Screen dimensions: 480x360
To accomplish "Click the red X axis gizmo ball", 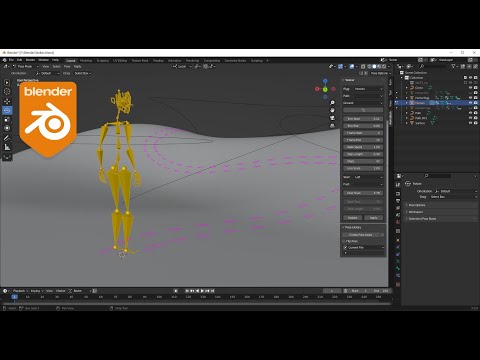I will pos(317,89).
